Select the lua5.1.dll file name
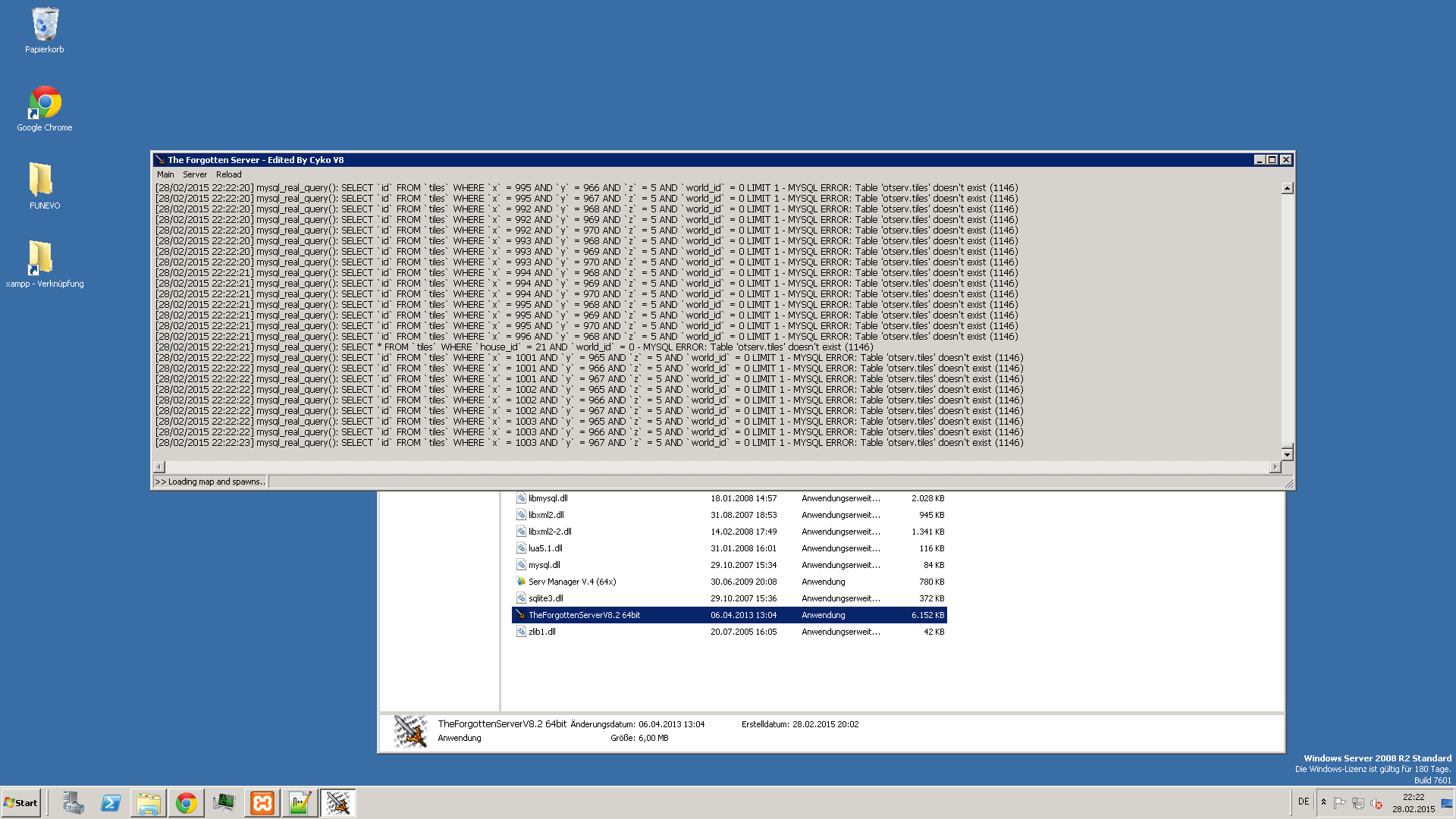 (545, 548)
